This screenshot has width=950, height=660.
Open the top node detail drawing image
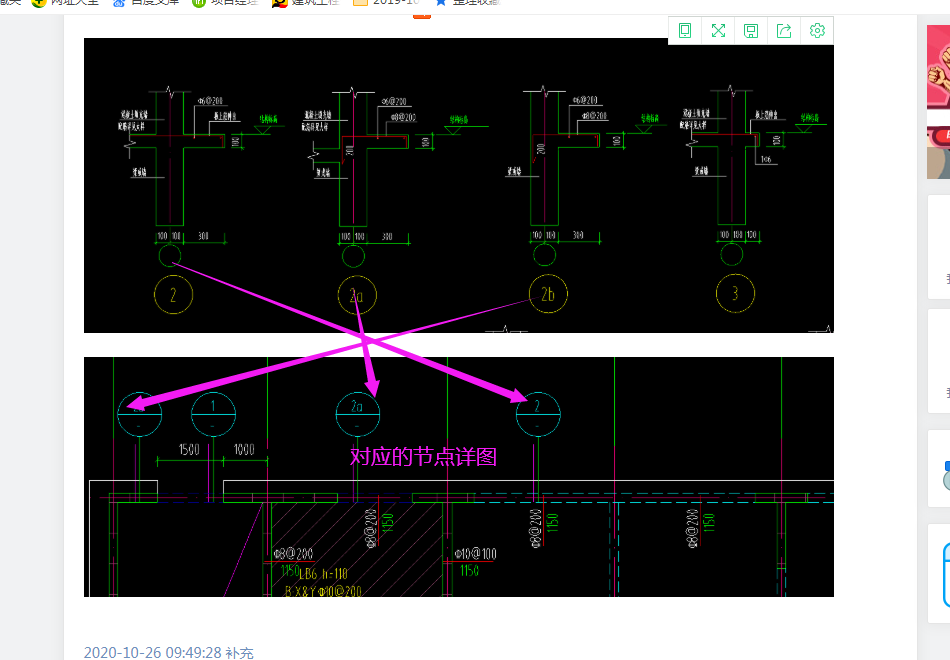point(459,185)
